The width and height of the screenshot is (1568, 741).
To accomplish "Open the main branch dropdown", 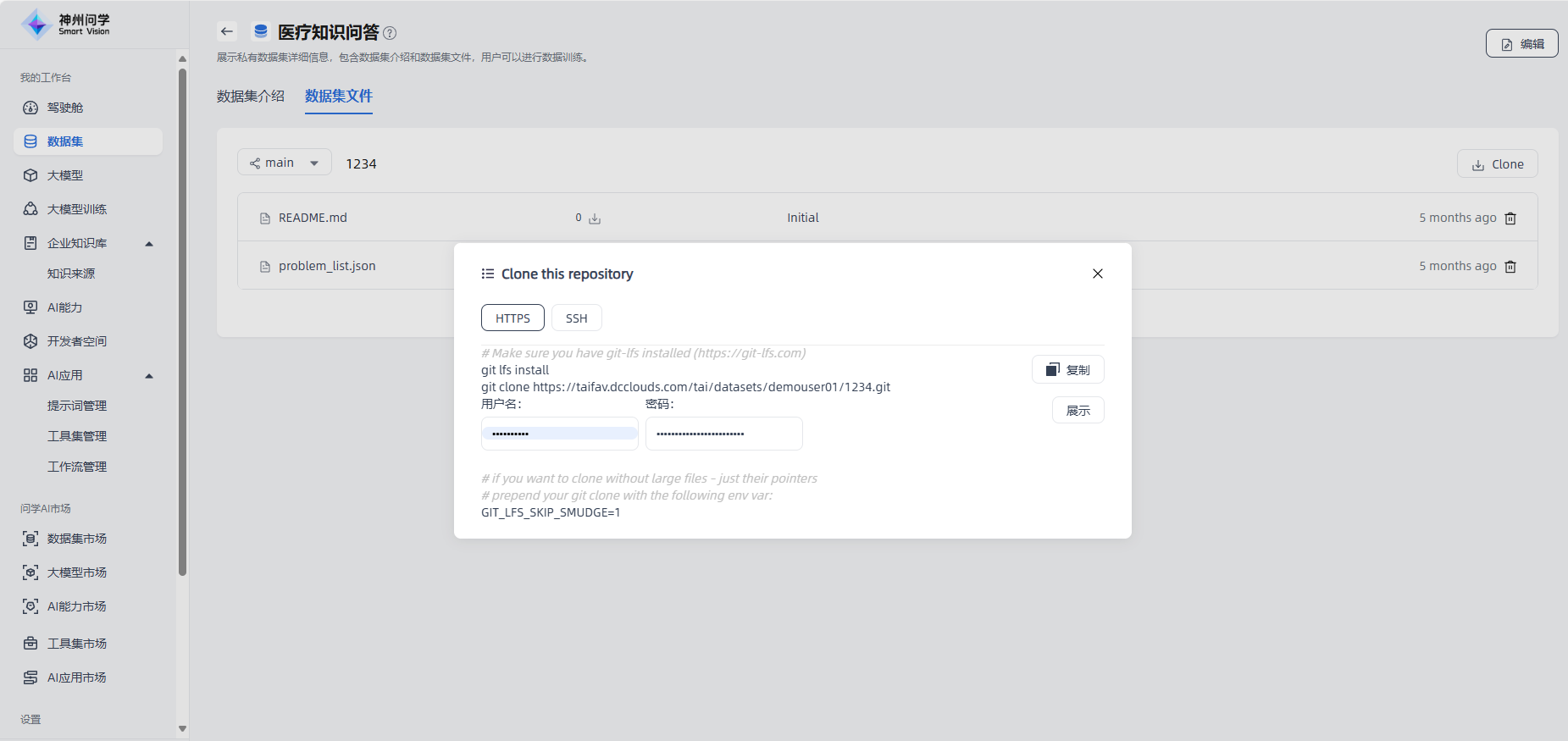I will 284,163.
